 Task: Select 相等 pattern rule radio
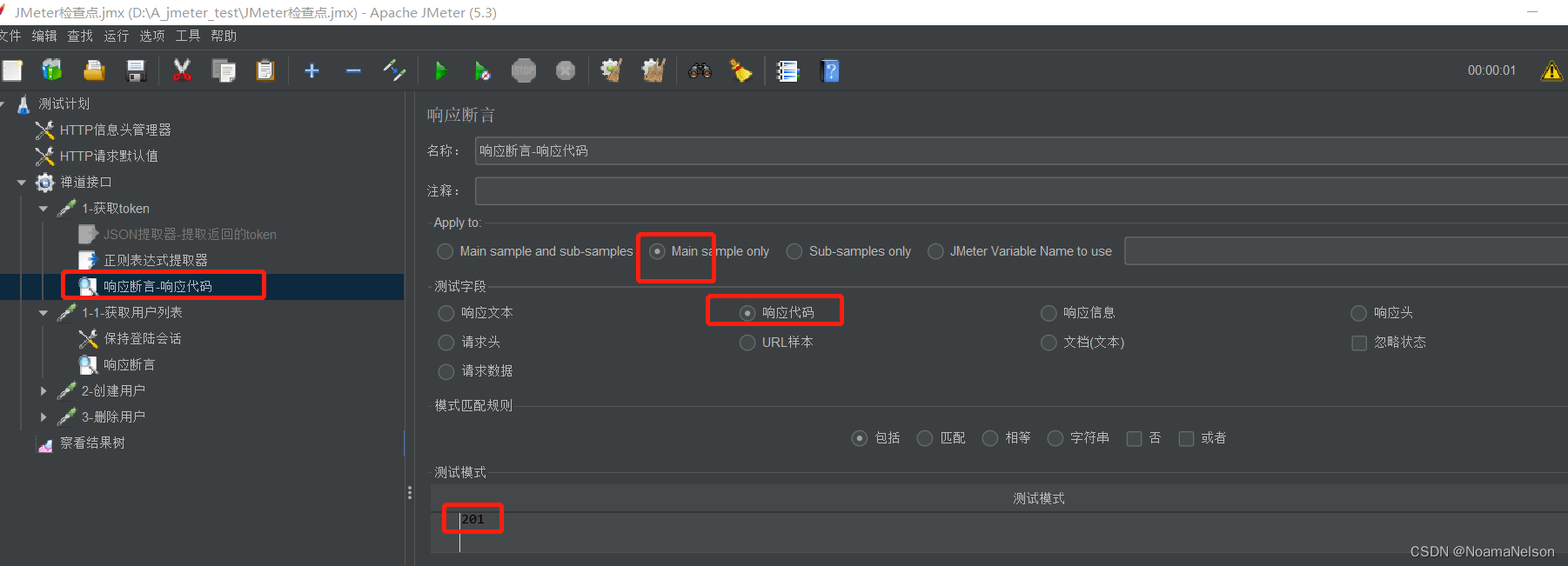[990, 438]
